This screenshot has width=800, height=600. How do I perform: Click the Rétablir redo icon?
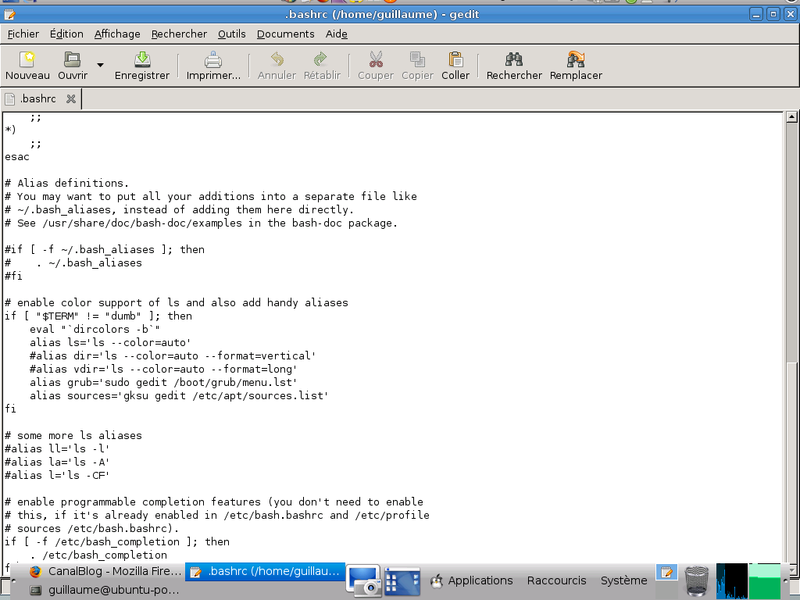click(x=321, y=59)
